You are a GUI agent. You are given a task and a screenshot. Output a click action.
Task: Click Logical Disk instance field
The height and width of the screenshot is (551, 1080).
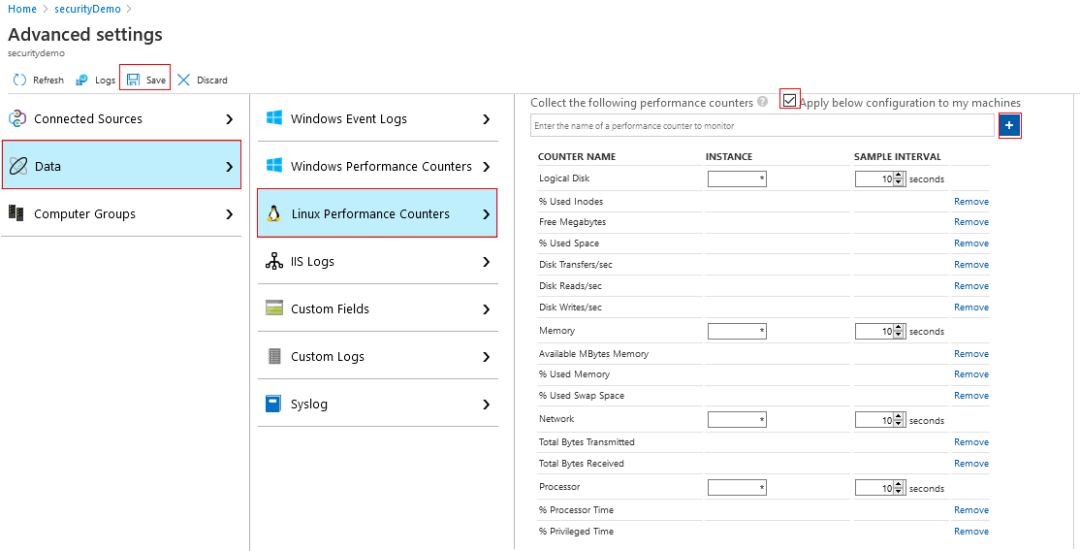[x=737, y=179]
